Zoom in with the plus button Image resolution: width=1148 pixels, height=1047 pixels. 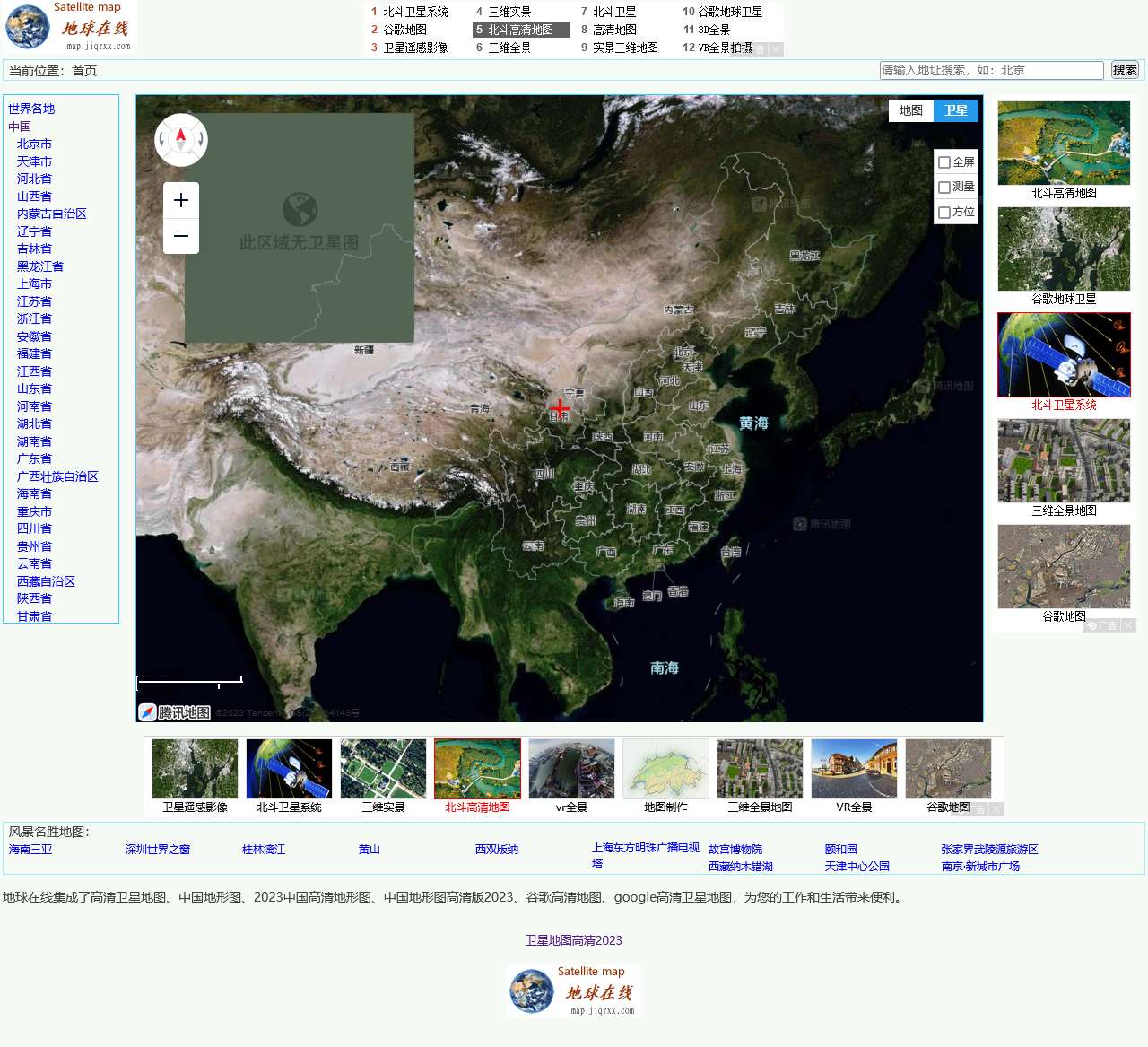181,200
